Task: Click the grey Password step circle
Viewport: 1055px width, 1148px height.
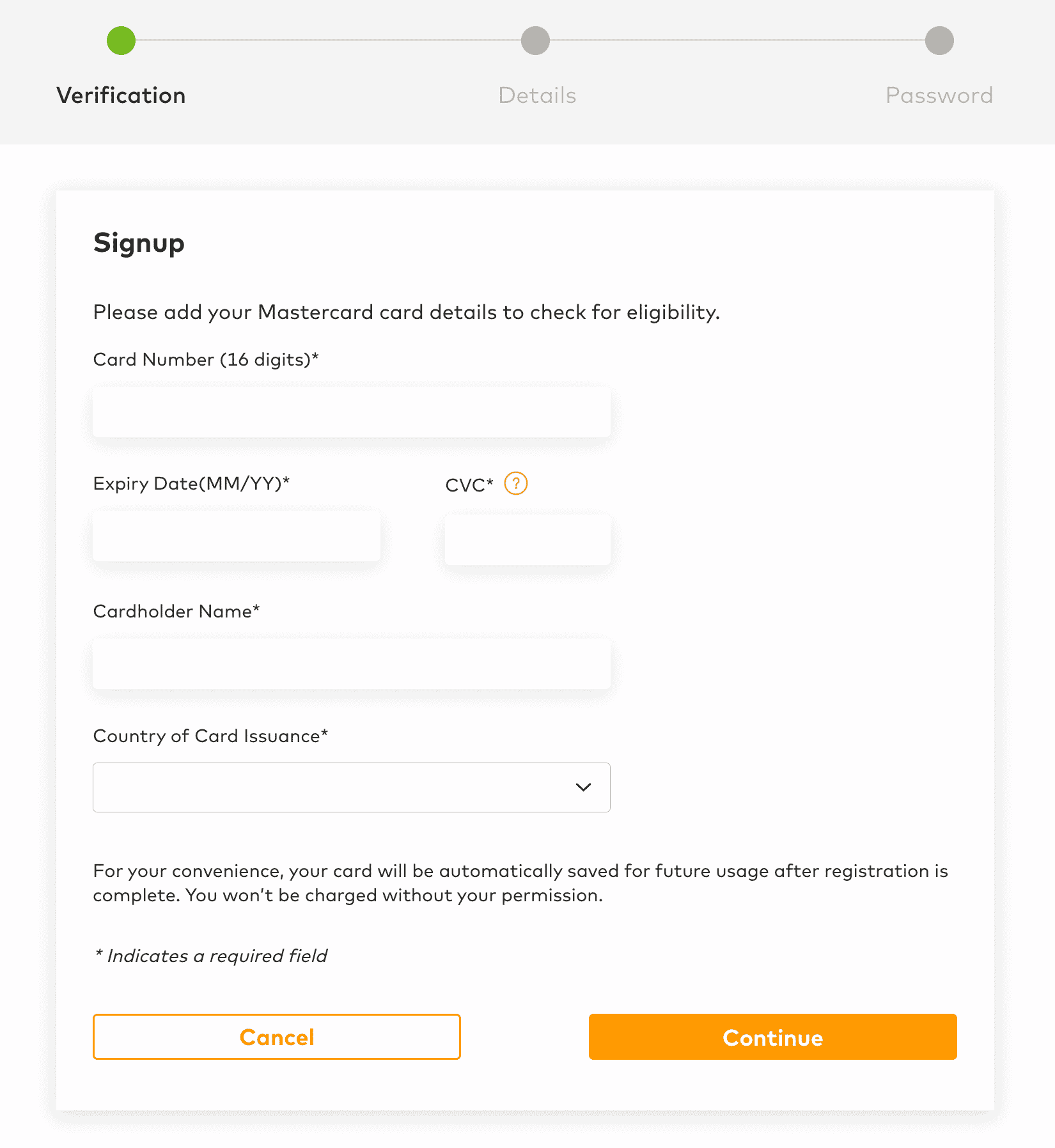Action: tap(939, 41)
